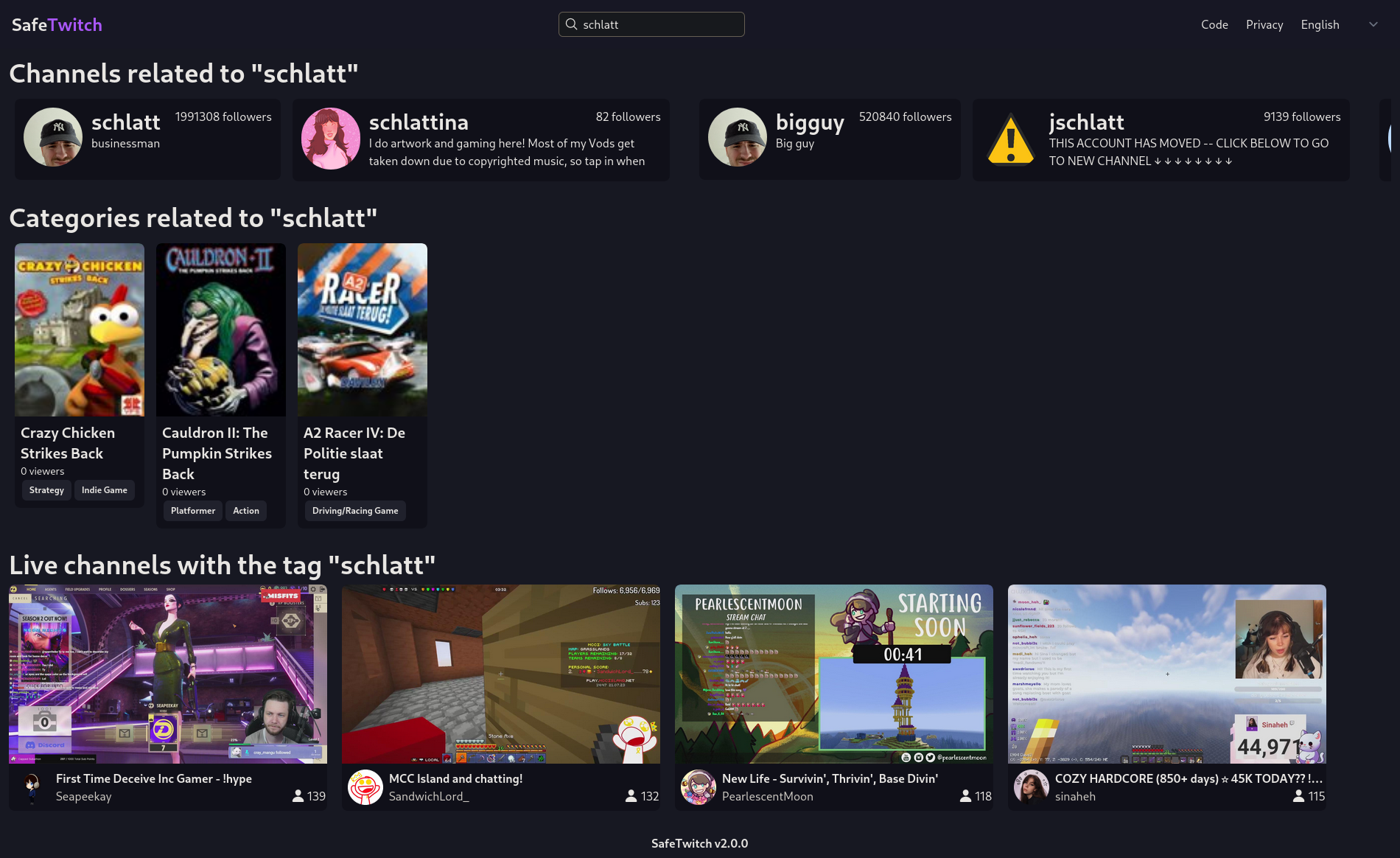Click the sinaheh streamer name
The height and width of the screenshot is (858, 1400).
[x=1075, y=796]
